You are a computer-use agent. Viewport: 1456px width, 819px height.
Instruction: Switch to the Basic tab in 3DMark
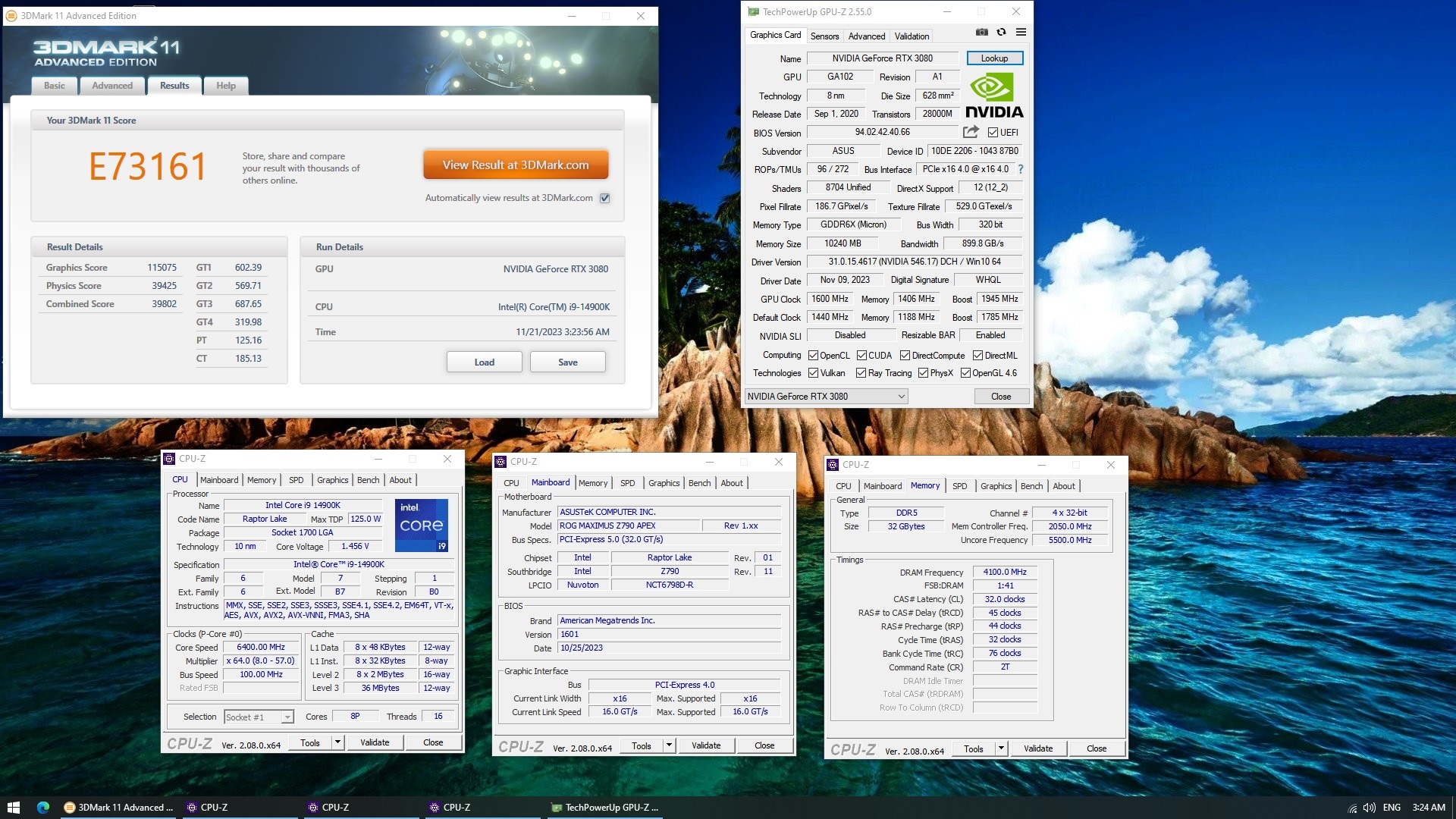click(55, 86)
